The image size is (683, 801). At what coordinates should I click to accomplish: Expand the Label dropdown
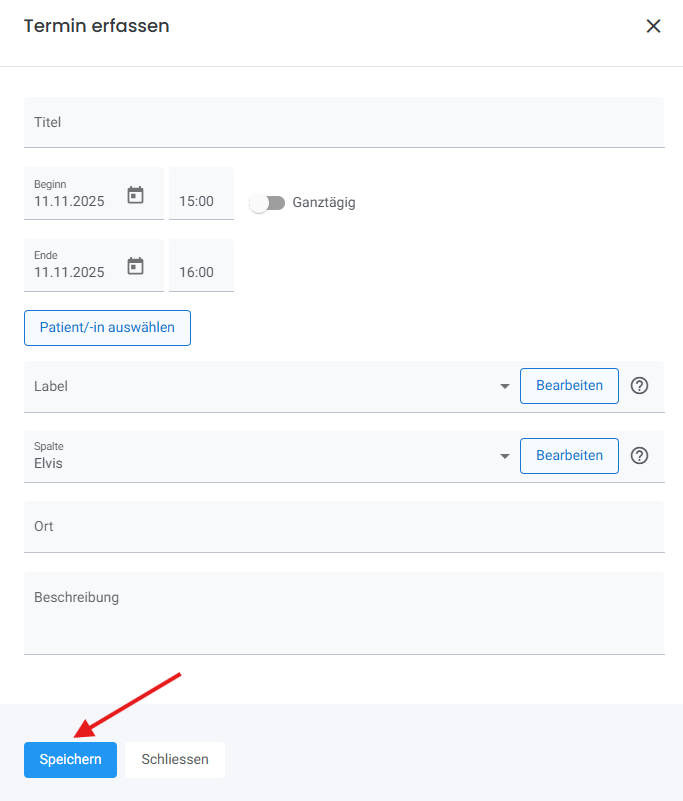(x=505, y=386)
